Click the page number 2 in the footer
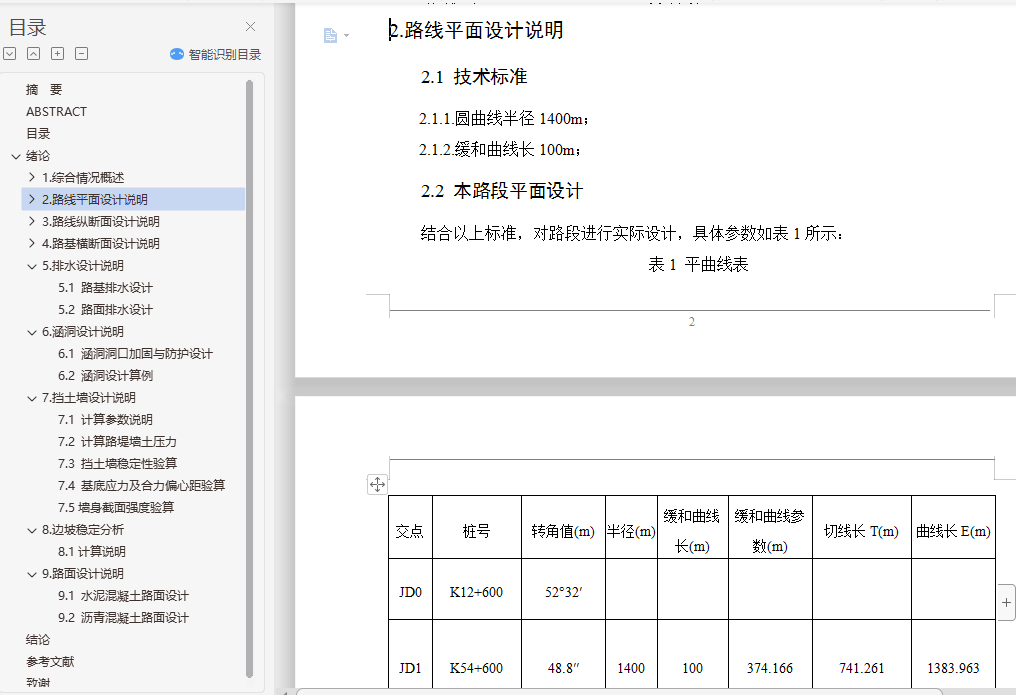Image resolution: width=1016 pixels, height=695 pixels. click(x=691, y=322)
